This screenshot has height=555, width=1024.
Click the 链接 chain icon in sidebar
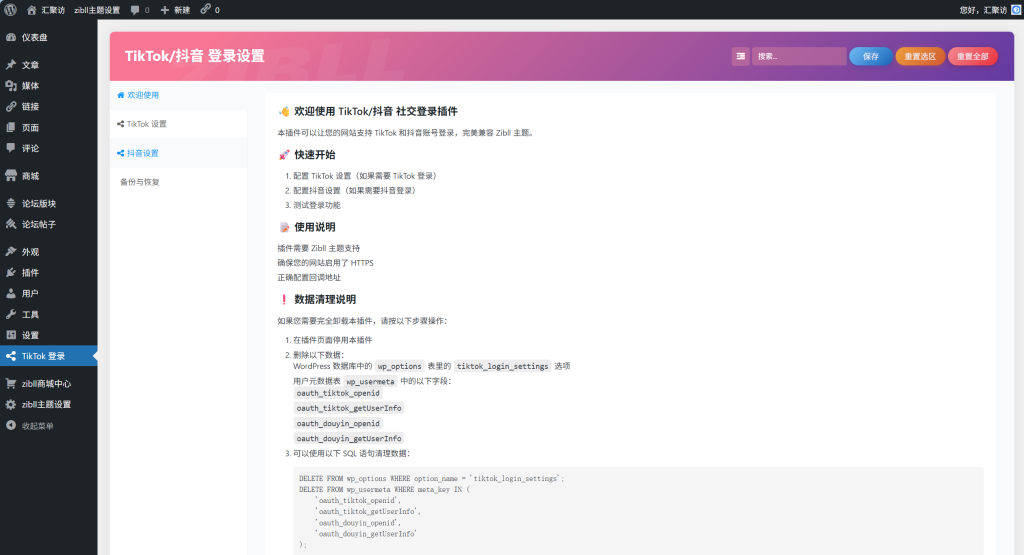tap(11, 106)
